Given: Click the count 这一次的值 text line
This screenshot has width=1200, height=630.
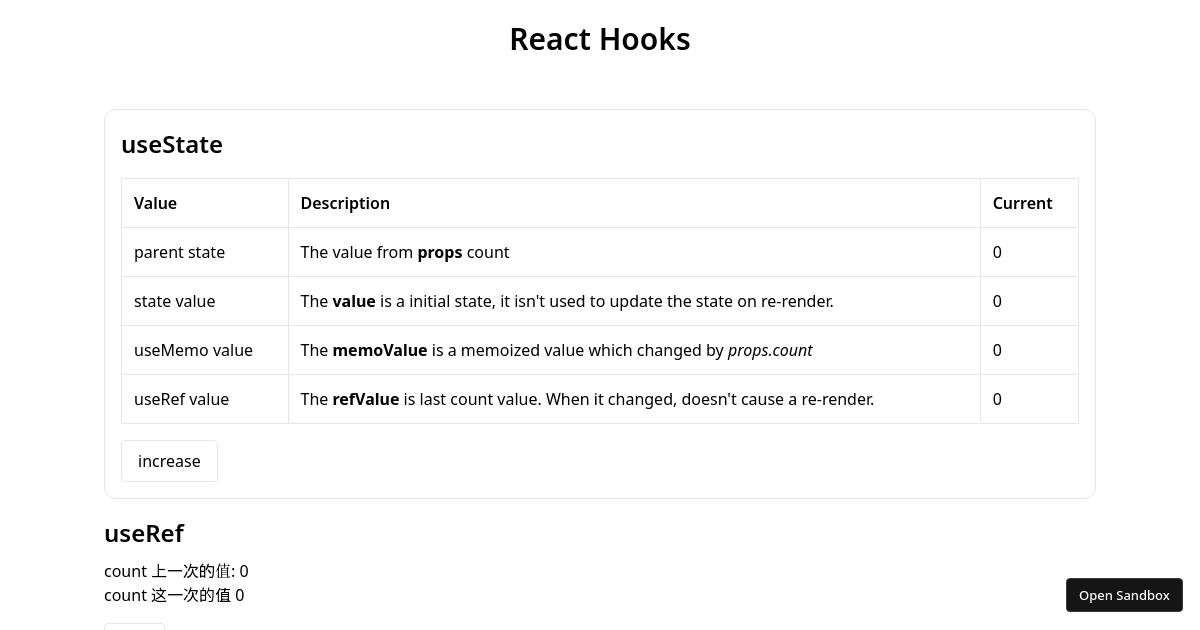Looking at the screenshot, I should click(174, 595).
